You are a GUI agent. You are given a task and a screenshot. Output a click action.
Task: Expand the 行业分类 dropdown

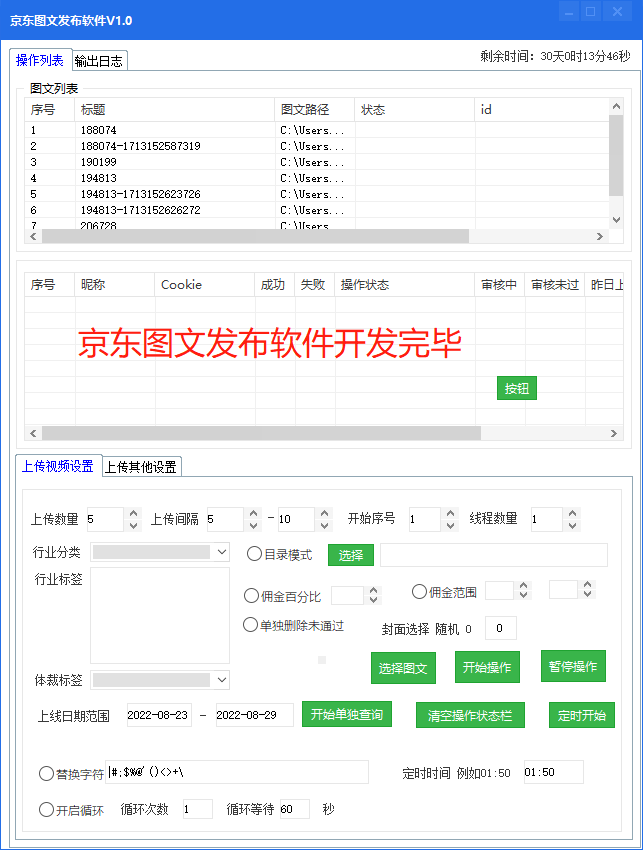[222, 552]
